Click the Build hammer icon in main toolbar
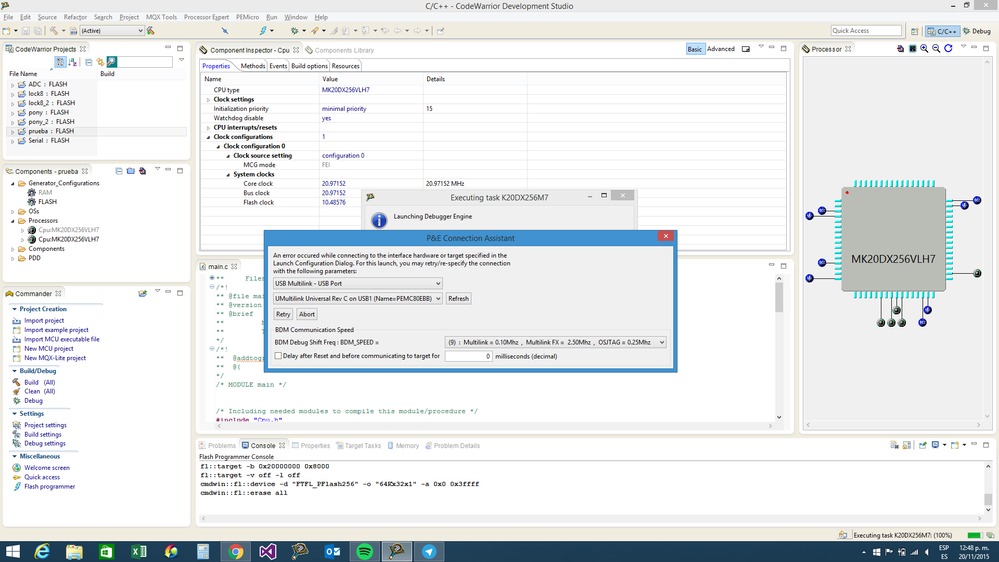The image size is (999, 562). tap(54, 31)
